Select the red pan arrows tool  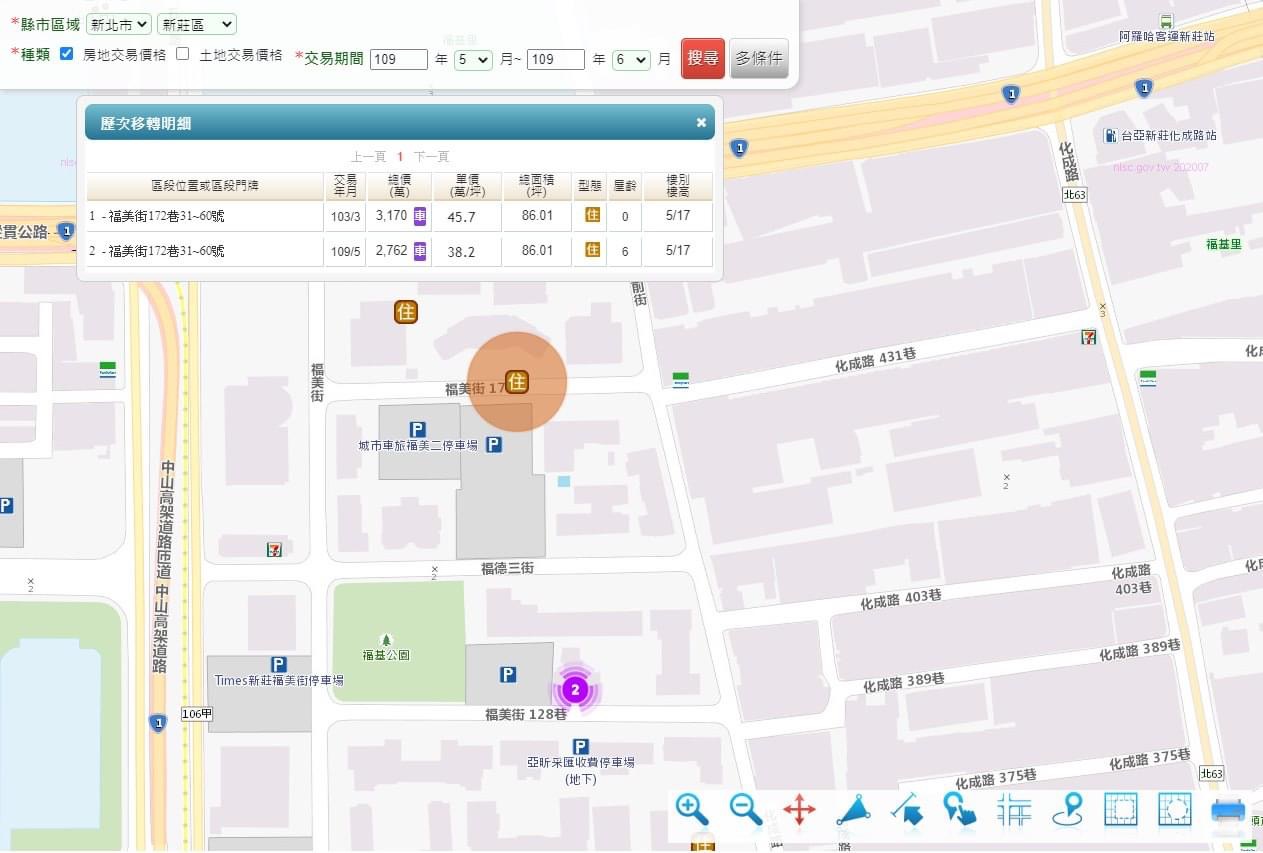pos(799,809)
